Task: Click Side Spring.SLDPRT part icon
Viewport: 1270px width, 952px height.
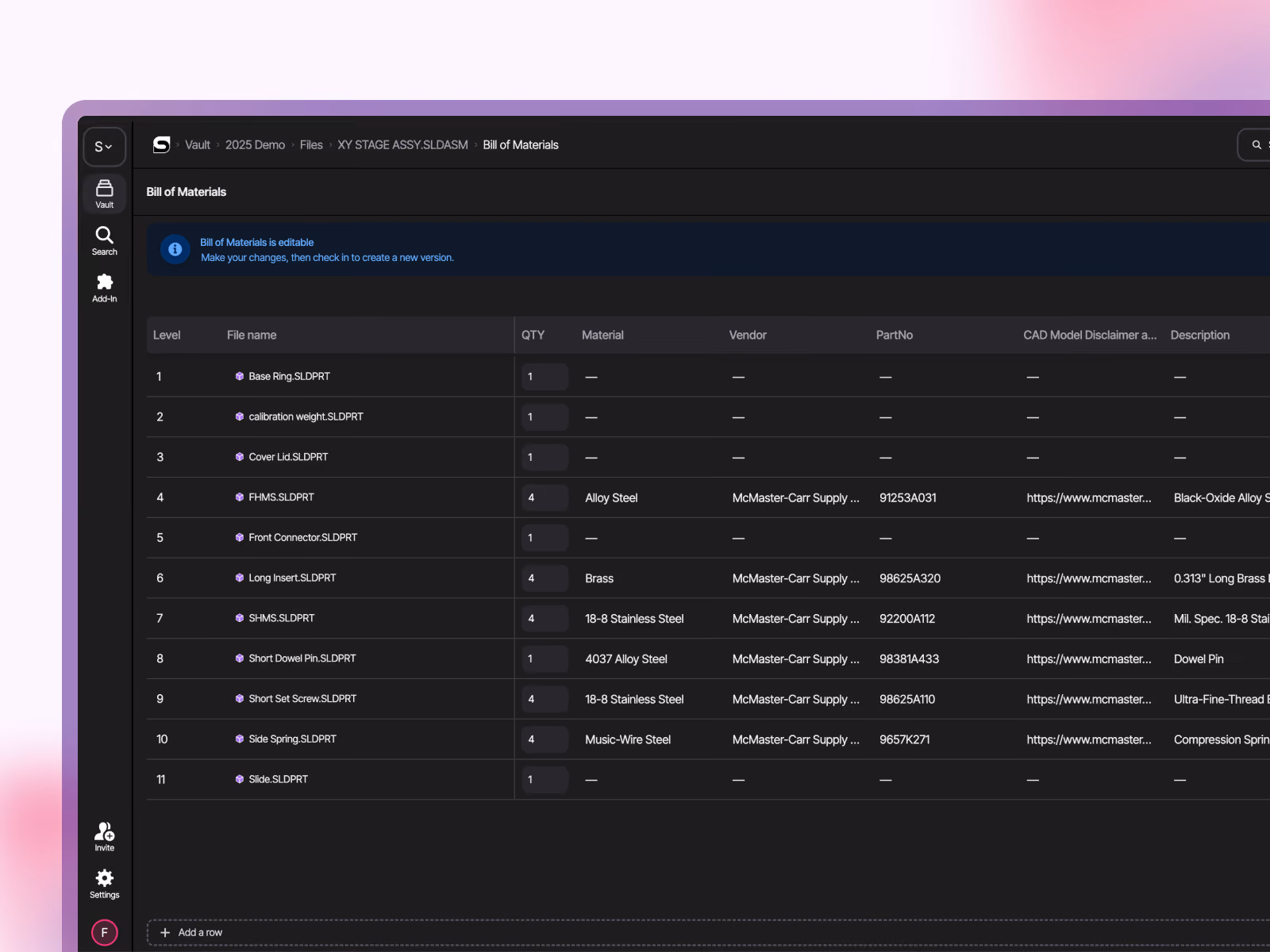Action: [240, 739]
